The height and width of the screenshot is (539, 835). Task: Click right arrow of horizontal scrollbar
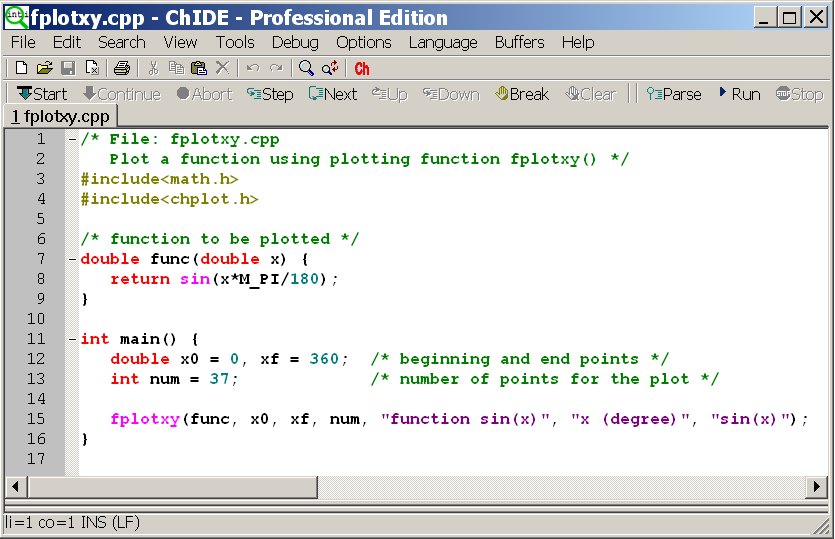pos(816,486)
